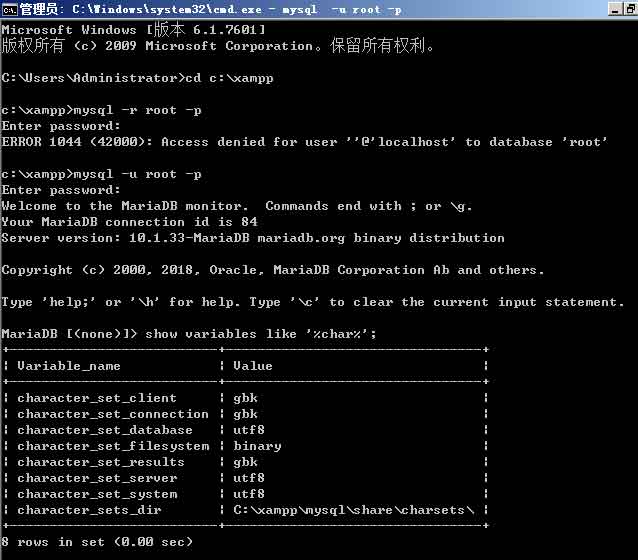Click the '8 rows in set' result line
The width and height of the screenshot is (638, 560).
(97, 542)
